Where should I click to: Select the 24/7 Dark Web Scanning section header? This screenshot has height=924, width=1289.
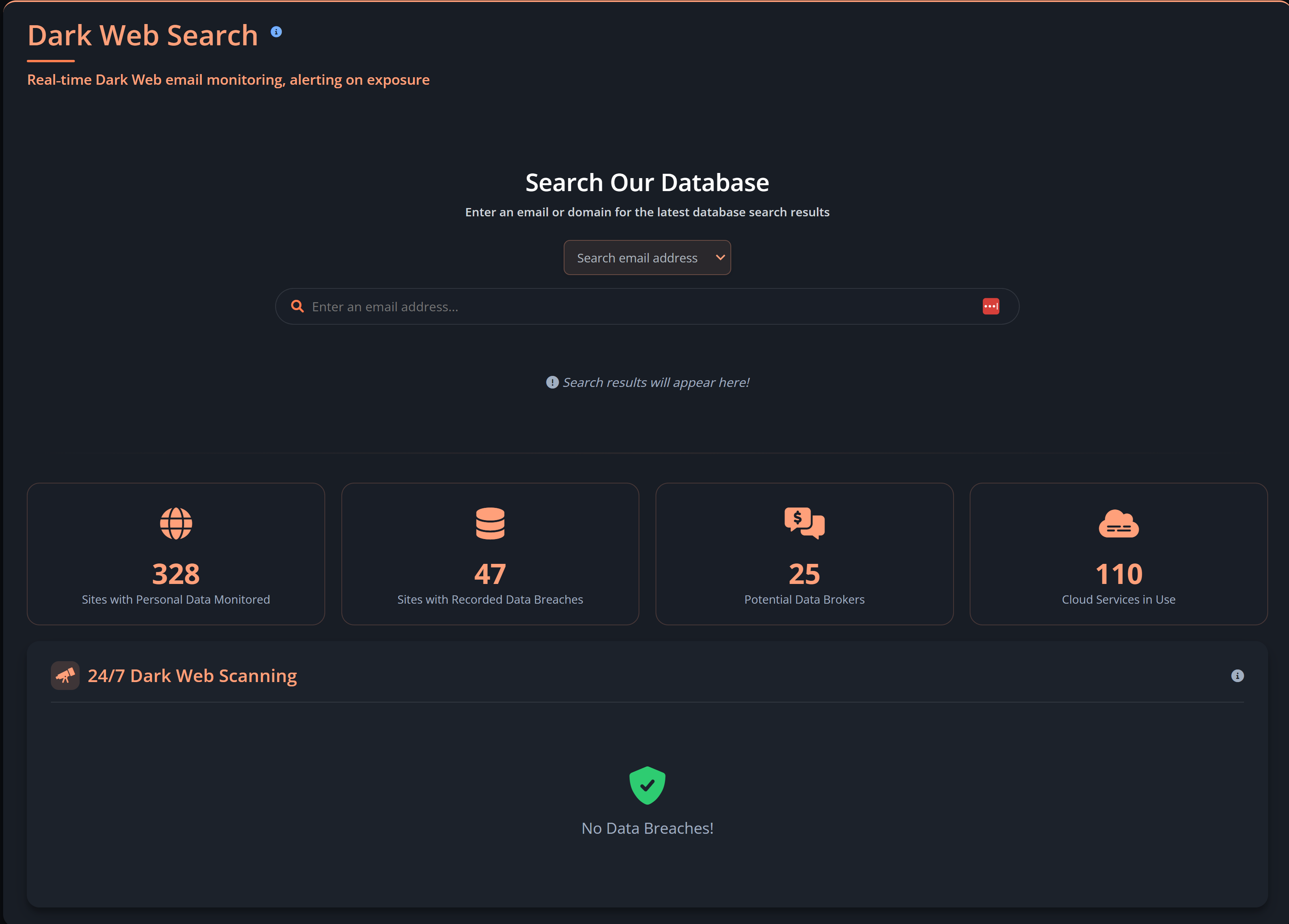tap(192, 676)
